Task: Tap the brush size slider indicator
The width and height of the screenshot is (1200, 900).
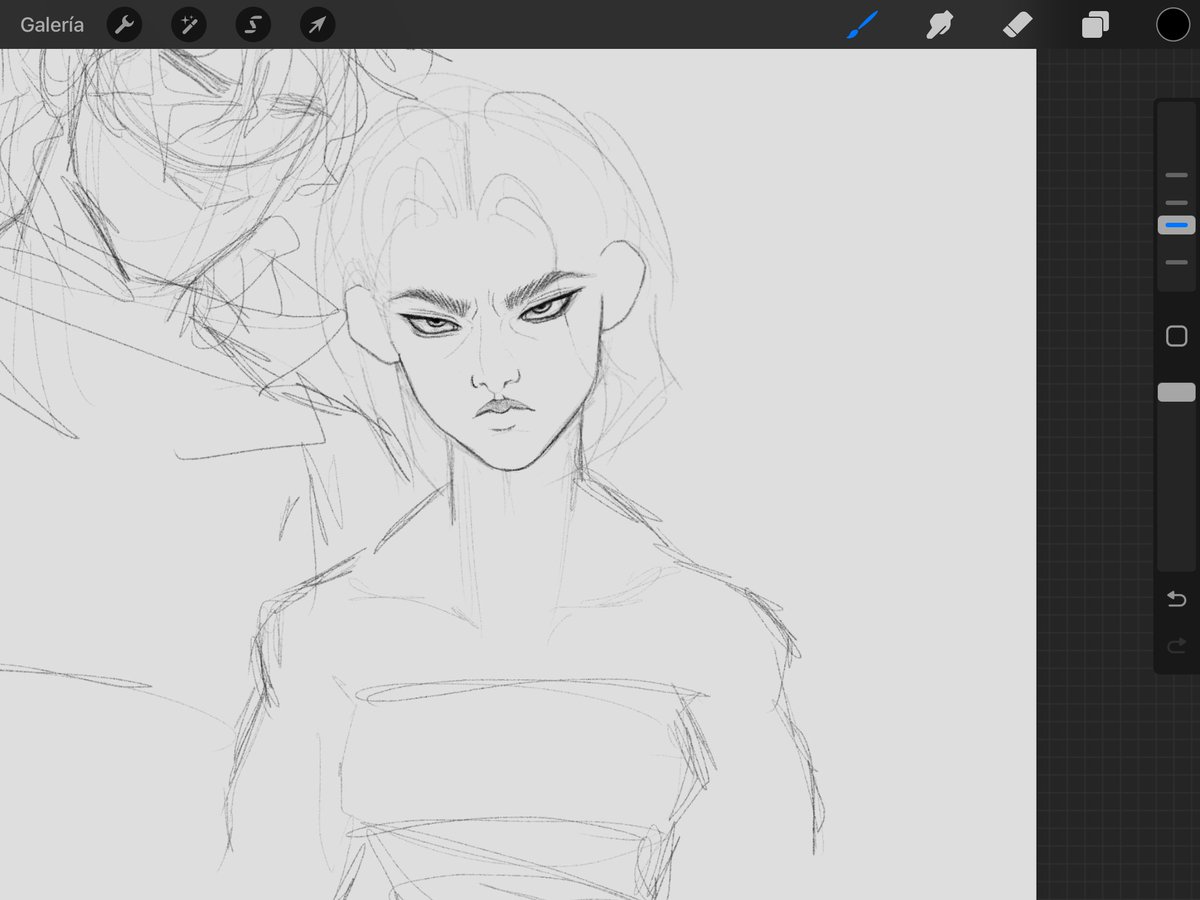Action: (x=1176, y=224)
